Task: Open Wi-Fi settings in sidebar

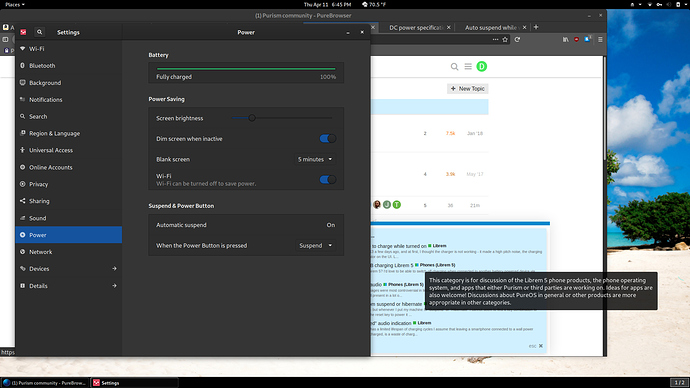Action: [68, 49]
